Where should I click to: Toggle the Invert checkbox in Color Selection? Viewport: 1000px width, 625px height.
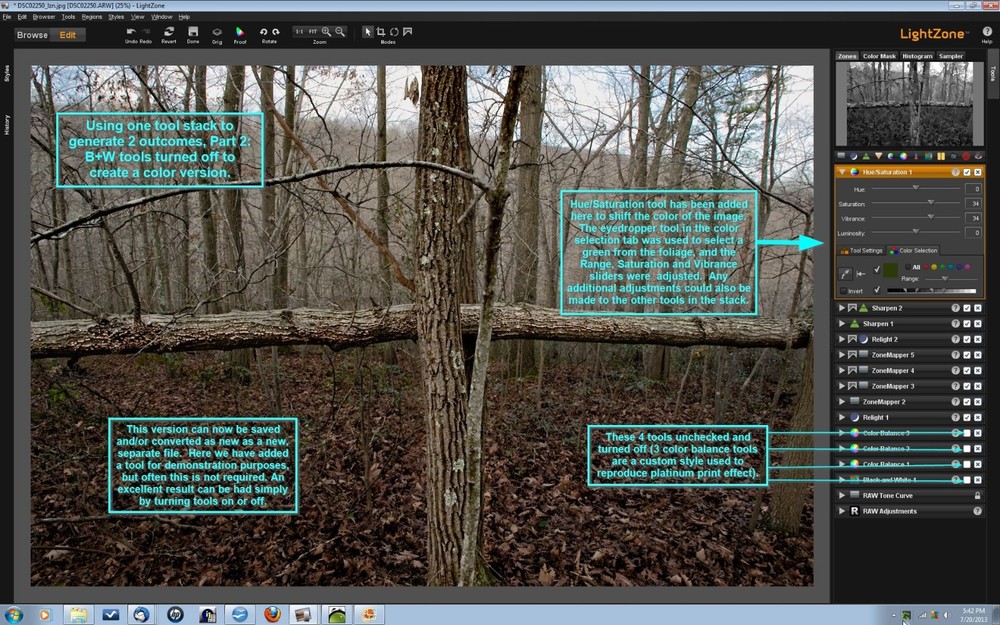pos(844,290)
